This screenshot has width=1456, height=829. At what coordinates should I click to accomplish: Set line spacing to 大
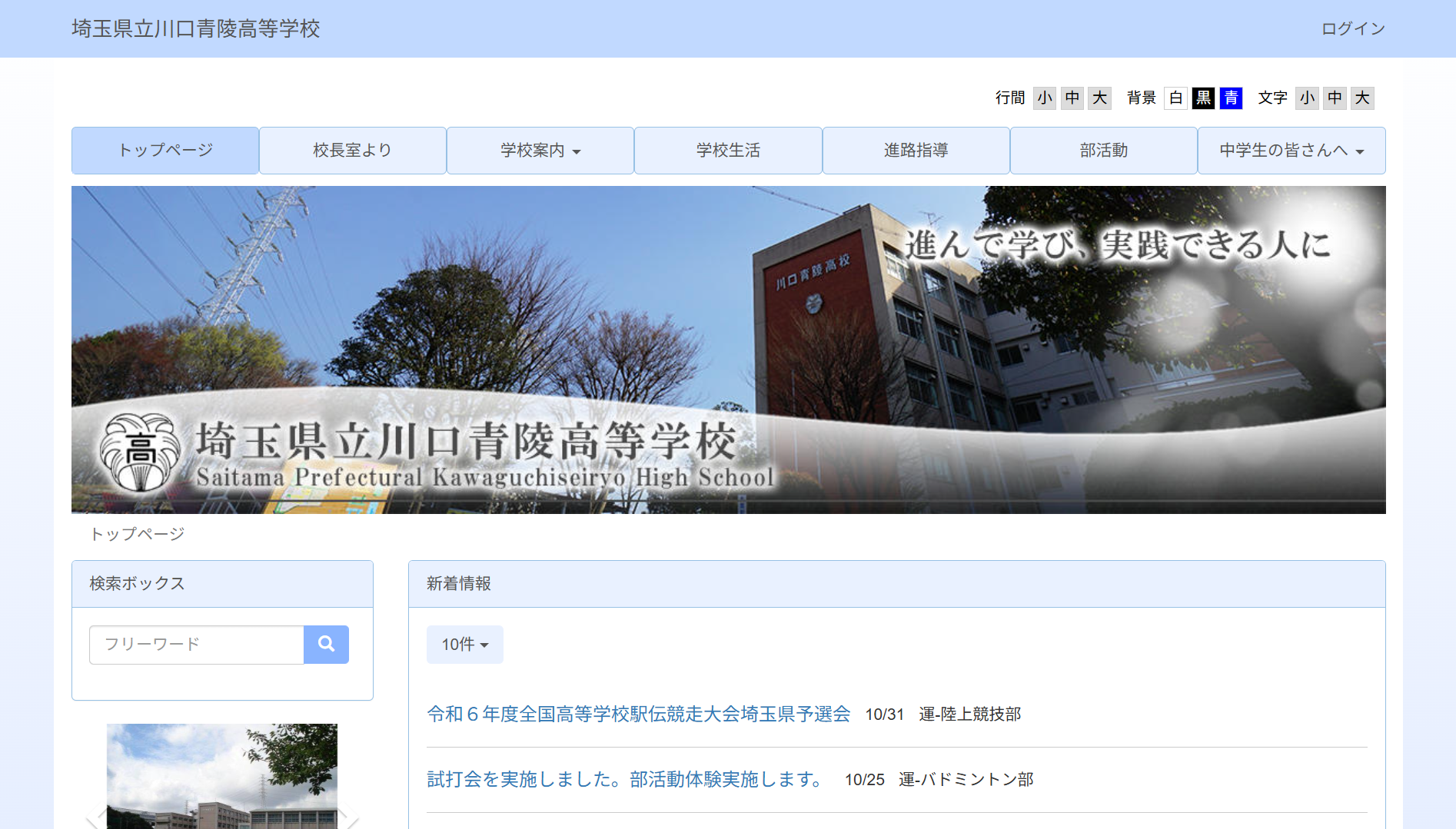1100,98
